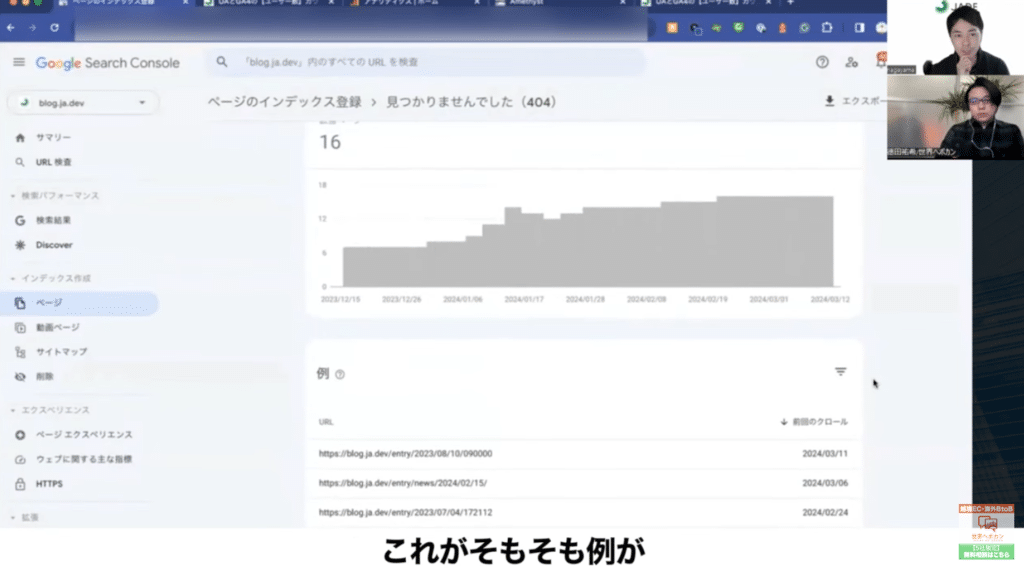Open ページ エクスペリエンス report
The width and height of the screenshot is (1024, 572).
84,435
